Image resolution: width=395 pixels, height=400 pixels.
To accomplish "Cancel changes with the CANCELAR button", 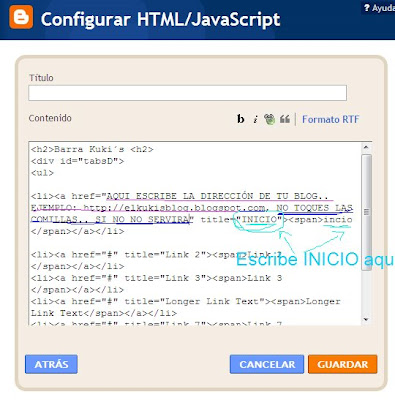I will (x=267, y=364).
